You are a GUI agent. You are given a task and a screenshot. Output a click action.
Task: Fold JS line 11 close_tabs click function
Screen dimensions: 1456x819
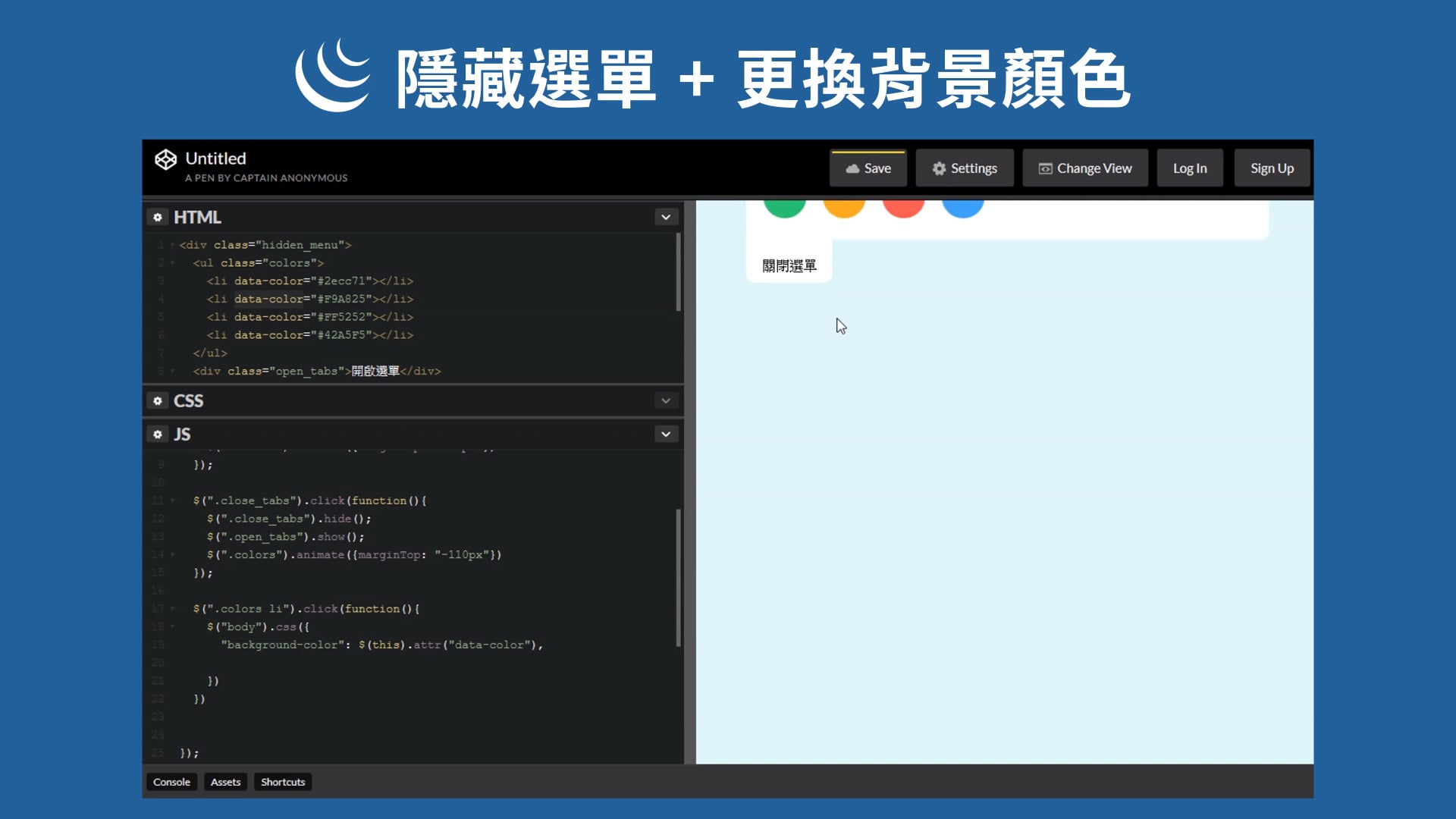(x=173, y=500)
